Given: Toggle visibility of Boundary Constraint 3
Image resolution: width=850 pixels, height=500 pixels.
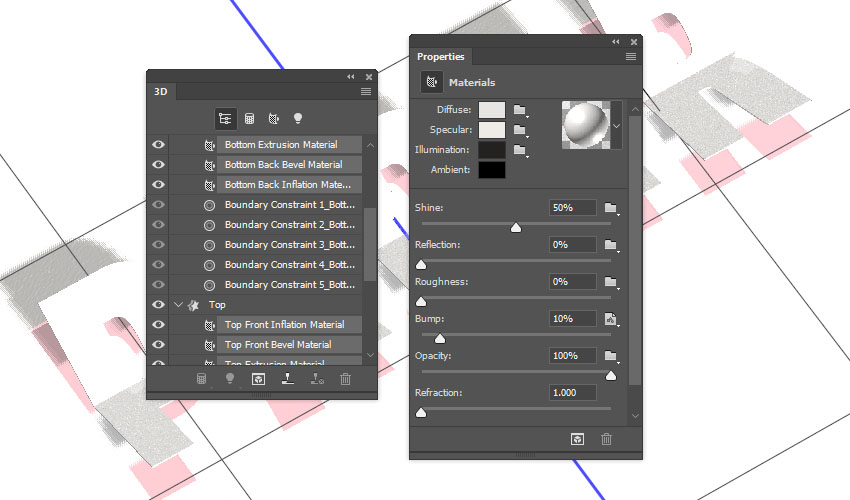Looking at the screenshot, I should click(x=158, y=245).
